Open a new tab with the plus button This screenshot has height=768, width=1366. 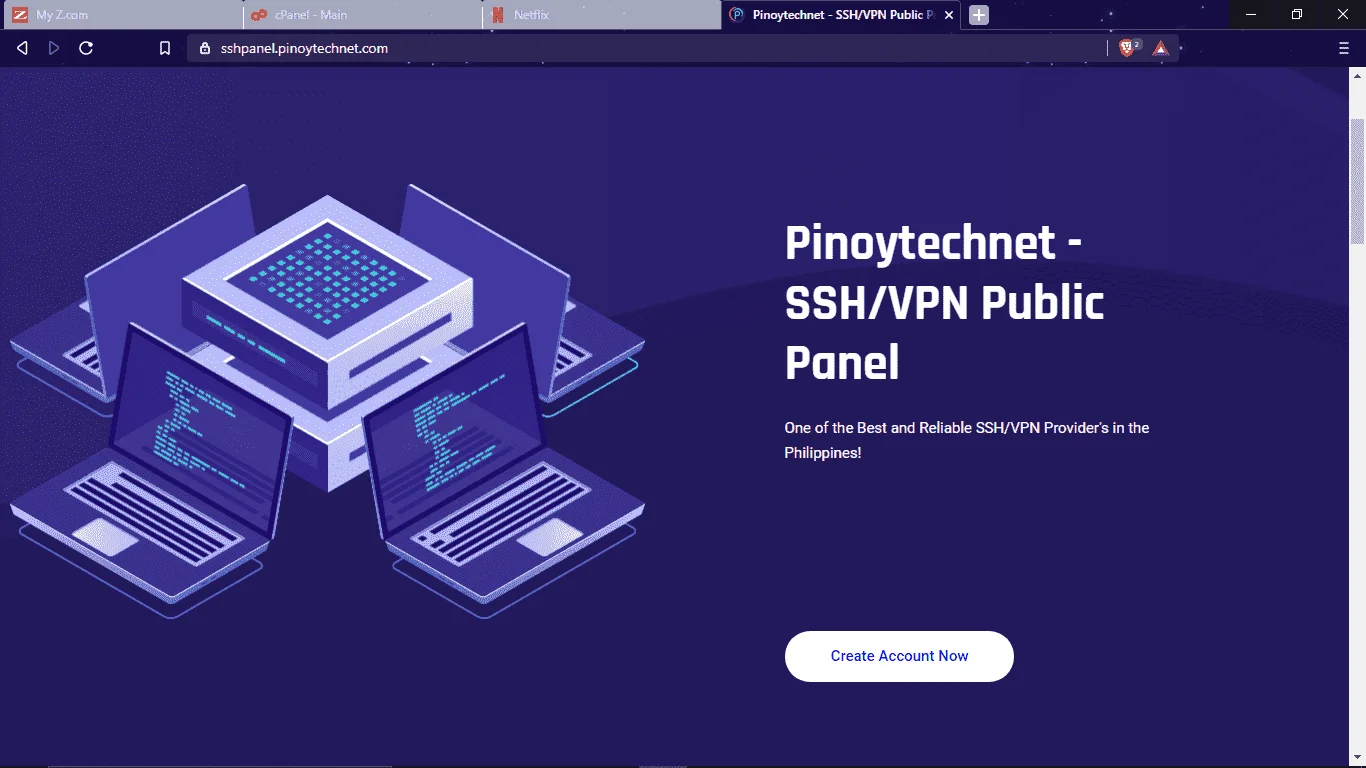pyautogui.click(x=979, y=15)
